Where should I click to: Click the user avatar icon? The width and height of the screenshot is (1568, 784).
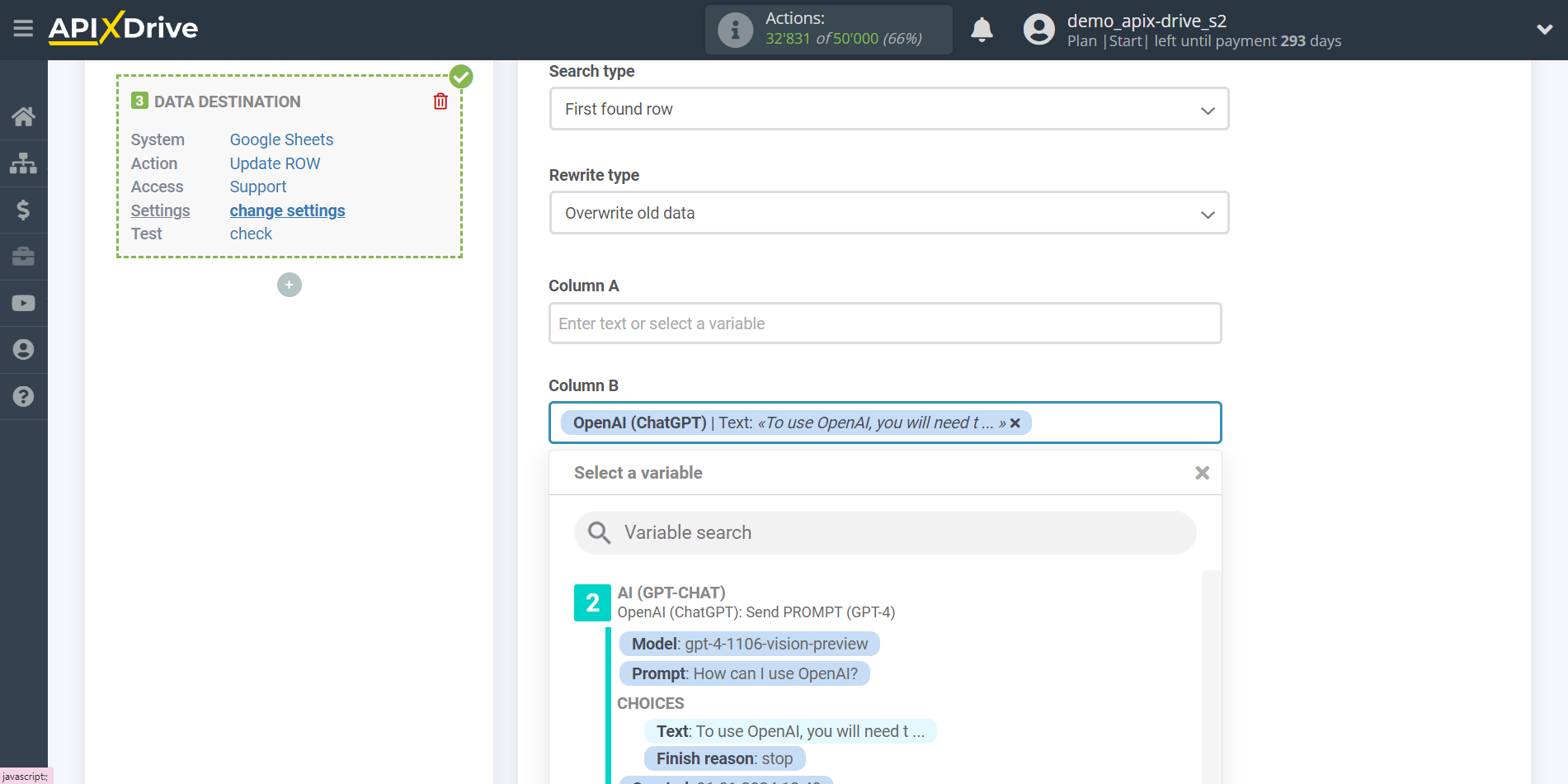(1039, 30)
